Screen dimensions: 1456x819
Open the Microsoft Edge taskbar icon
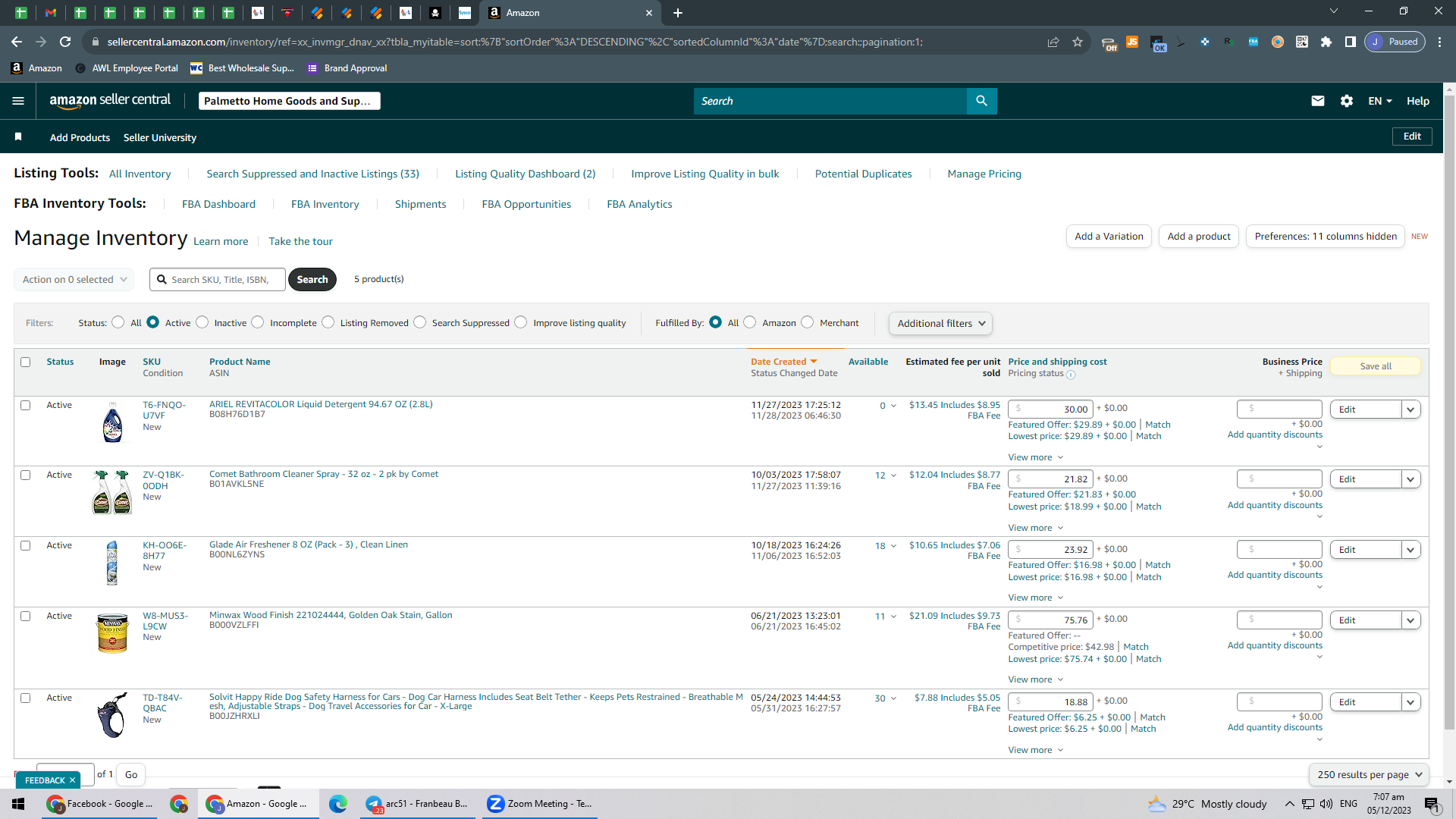coord(338,804)
